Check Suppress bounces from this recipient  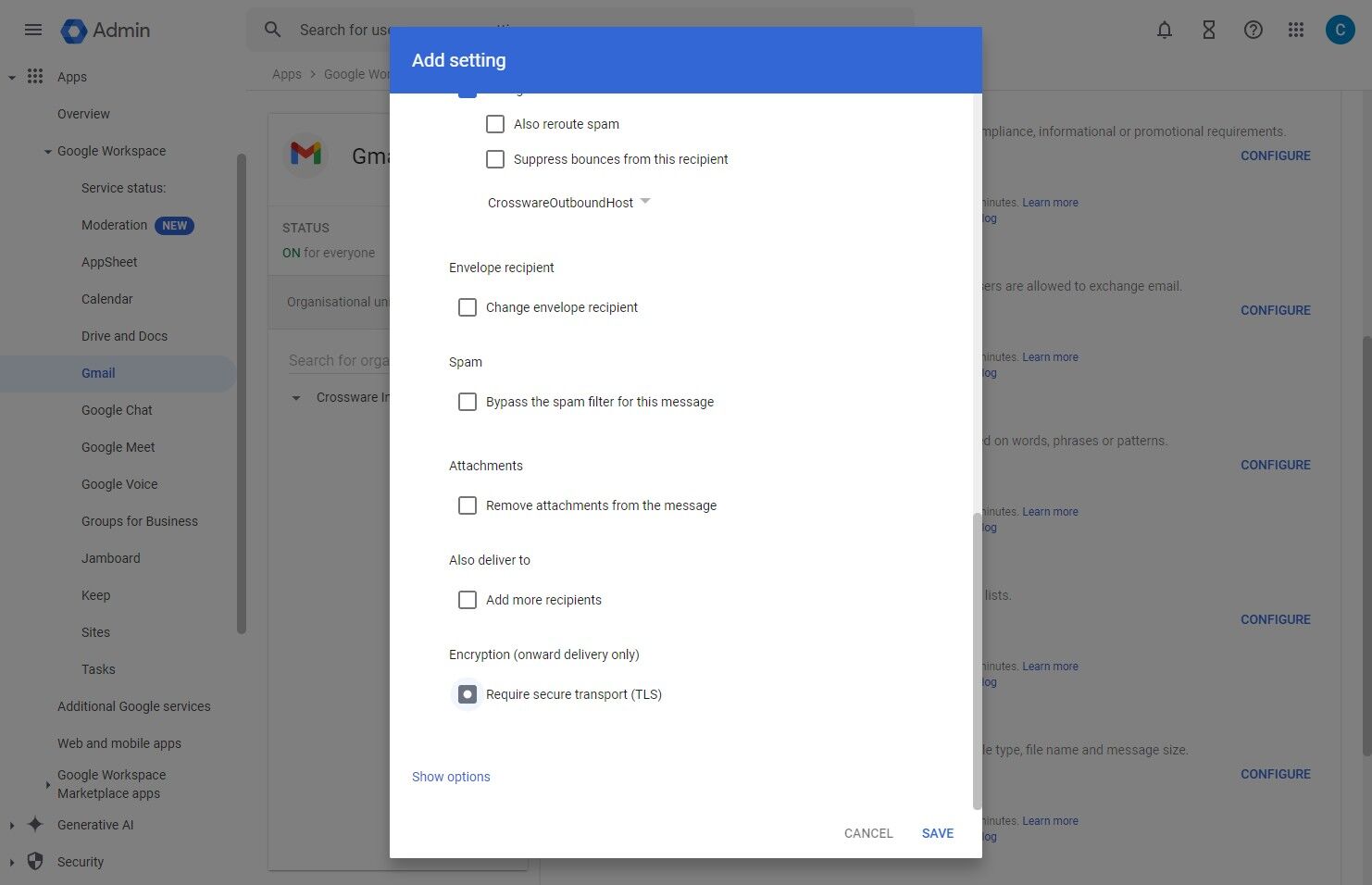coord(495,159)
